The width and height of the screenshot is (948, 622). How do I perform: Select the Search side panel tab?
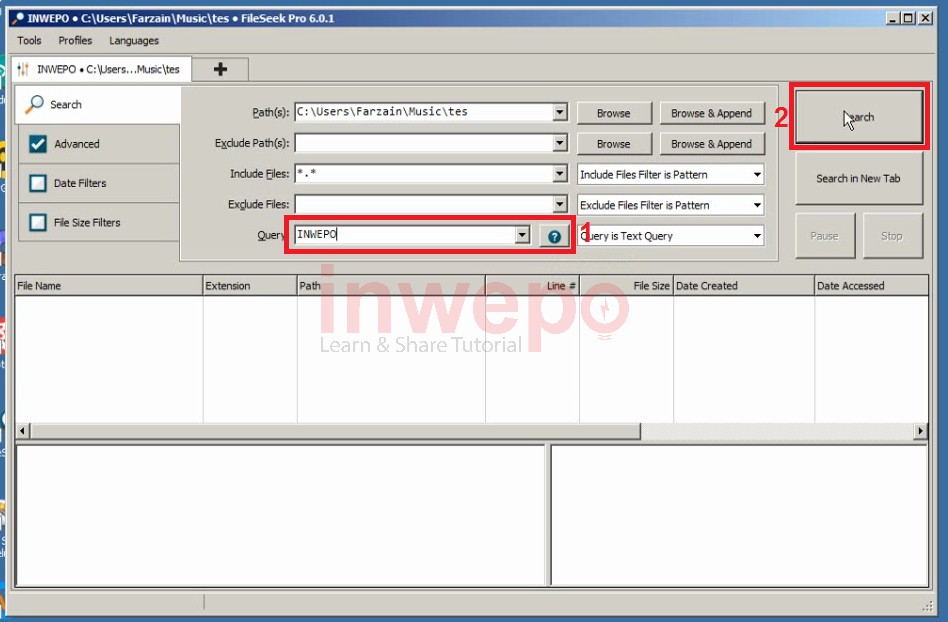[x=97, y=105]
